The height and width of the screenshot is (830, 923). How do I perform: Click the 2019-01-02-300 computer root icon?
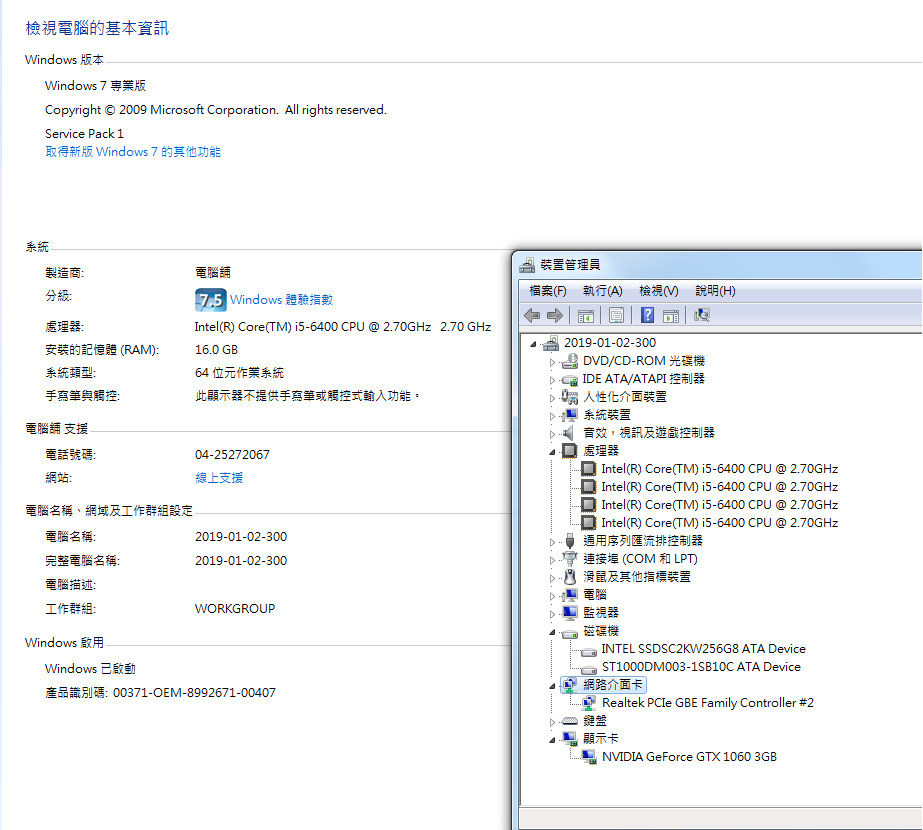point(550,343)
